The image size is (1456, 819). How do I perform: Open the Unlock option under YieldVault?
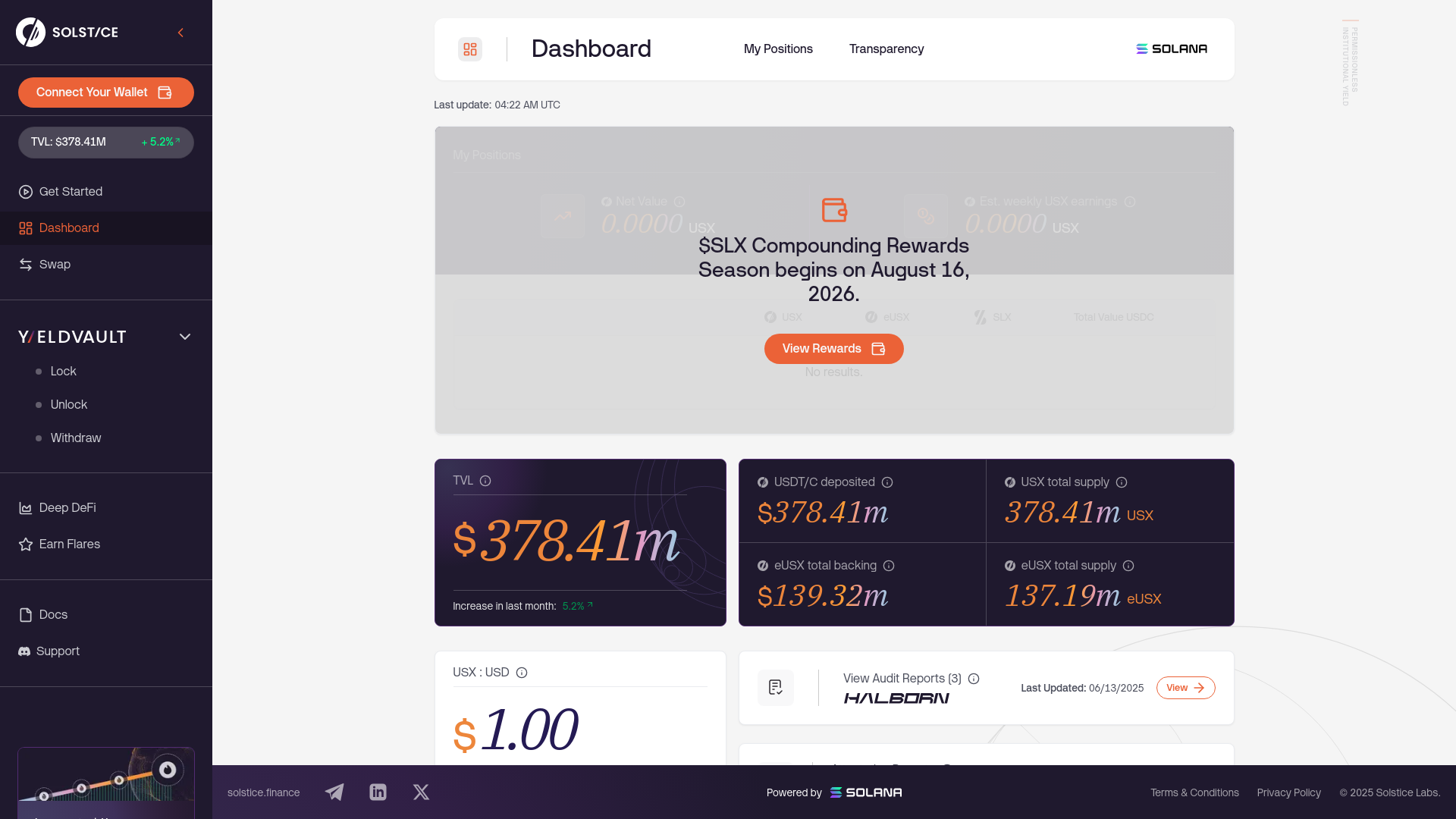(69, 405)
